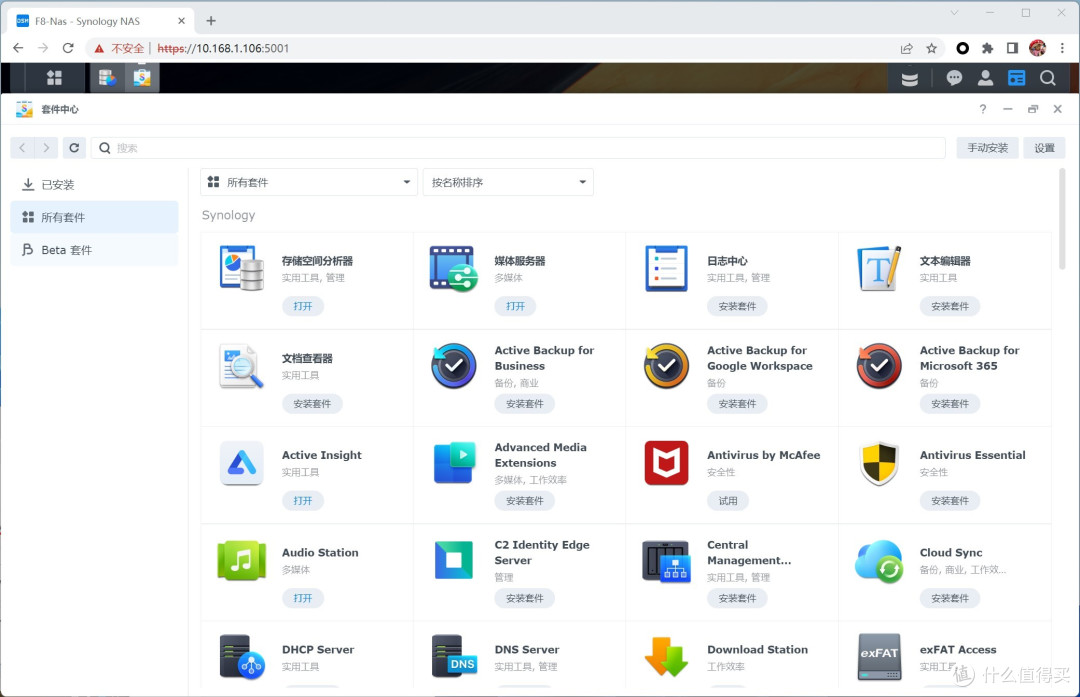Open the browser extensions puzzle icon
The width and height of the screenshot is (1080, 697).
(x=987, y=48)
